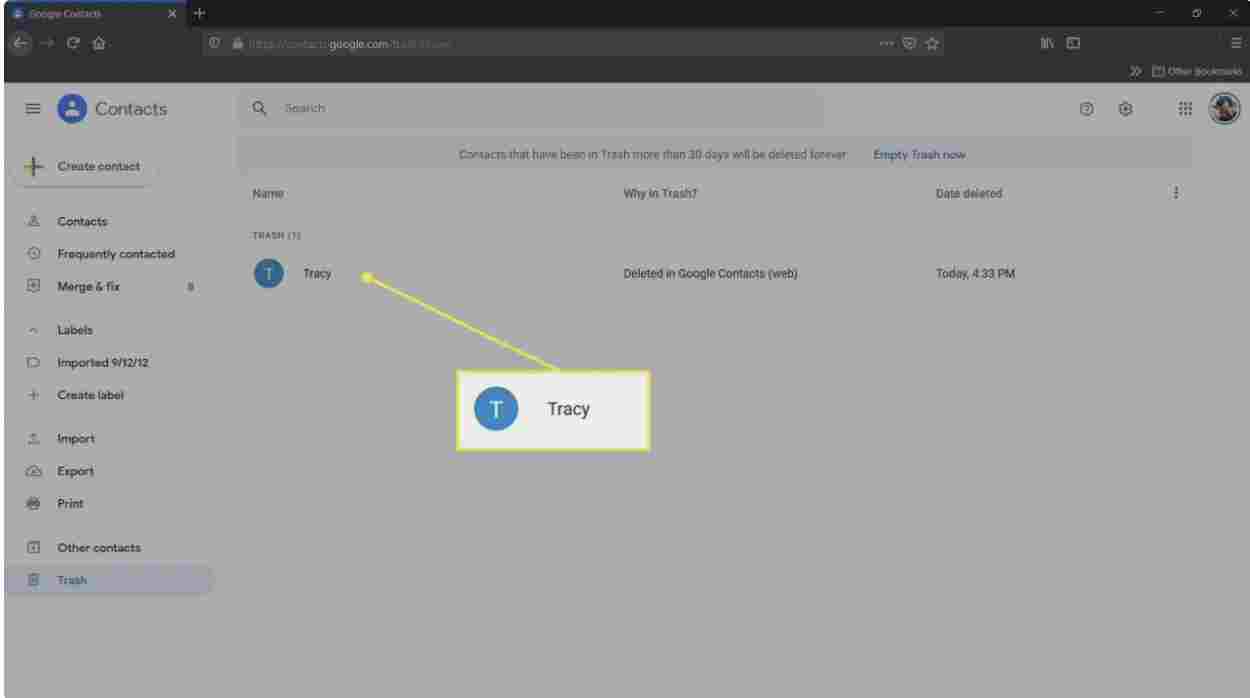Select the Google Contacts browser tab

(95, 13)
